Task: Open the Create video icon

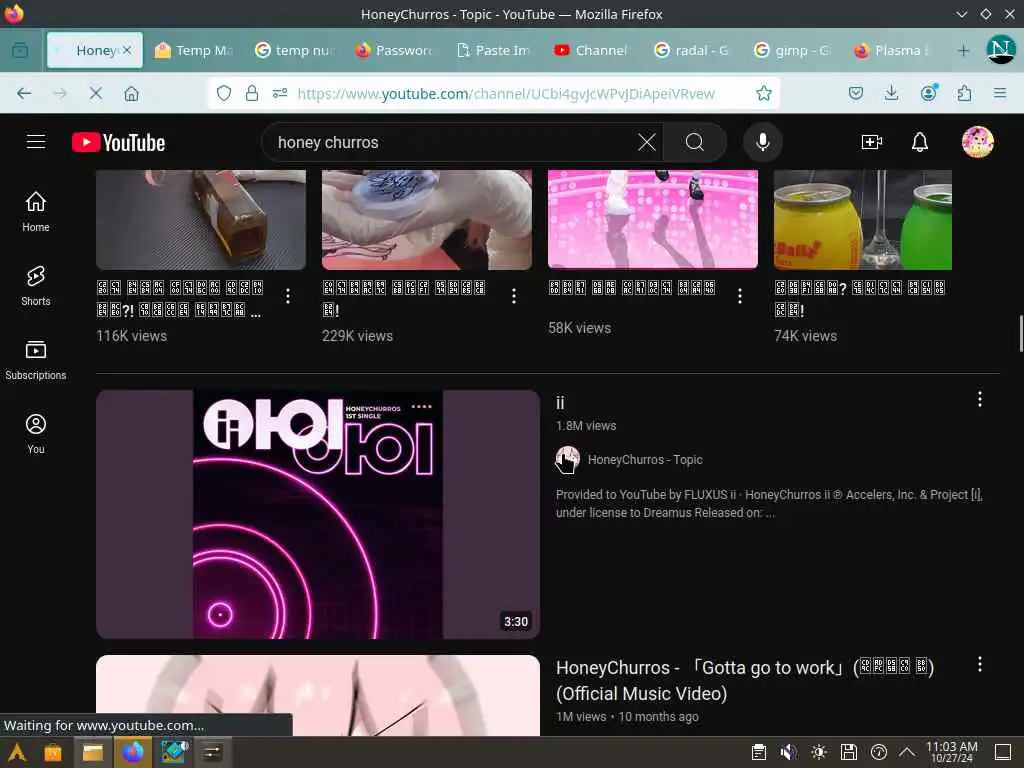Action: click(x=872, y=142)
